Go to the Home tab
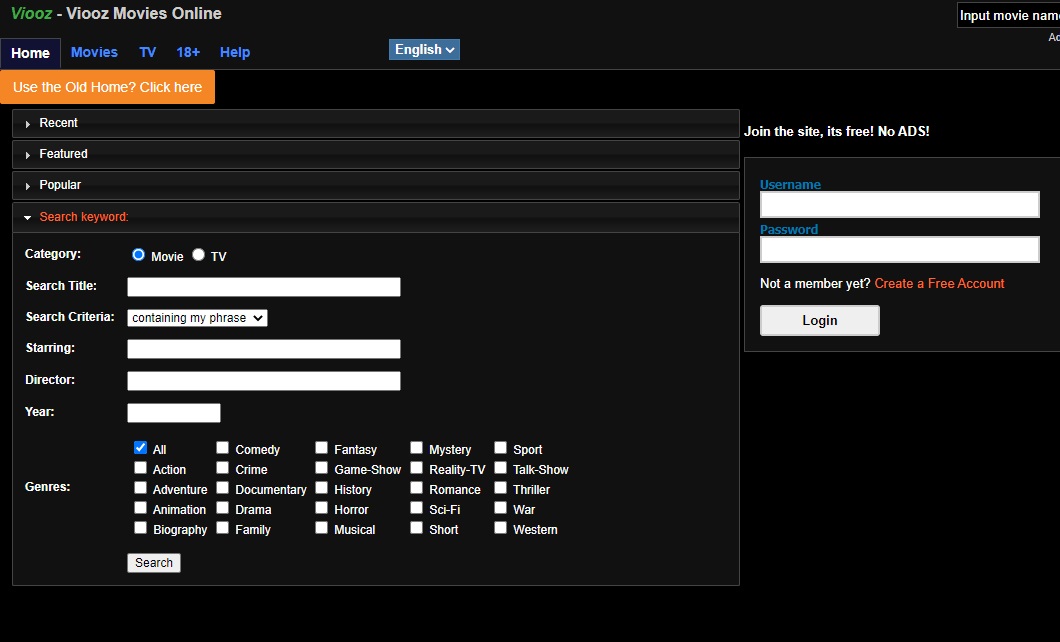The width and height of the screenshot is (1060, 642). pyautogui.click(x=30, y=53)
